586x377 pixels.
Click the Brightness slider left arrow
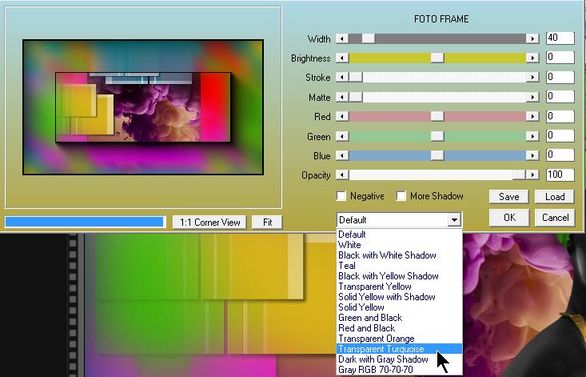342,58
